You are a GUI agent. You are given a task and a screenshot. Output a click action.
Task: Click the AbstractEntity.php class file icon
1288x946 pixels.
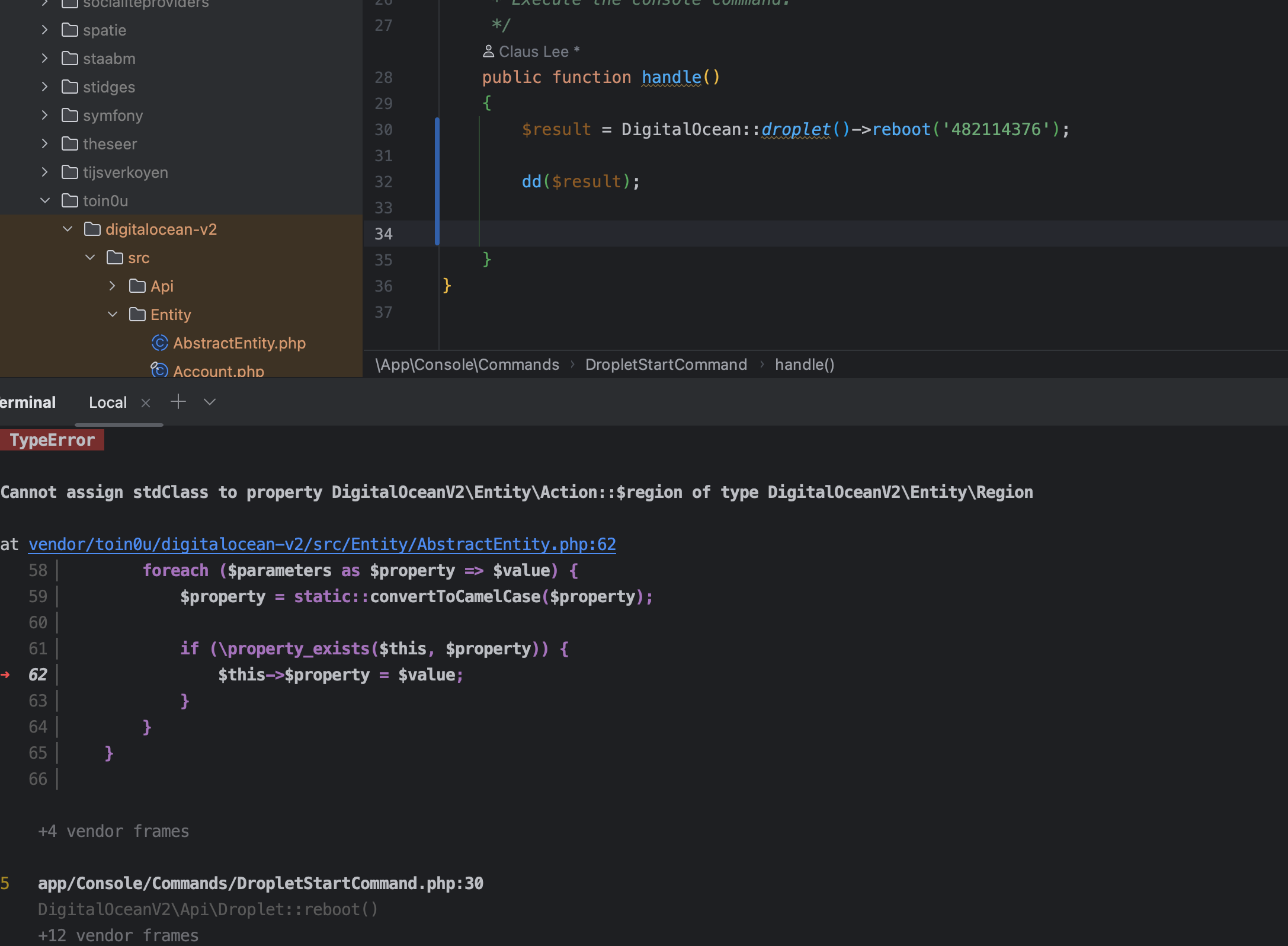coord(160,343)
